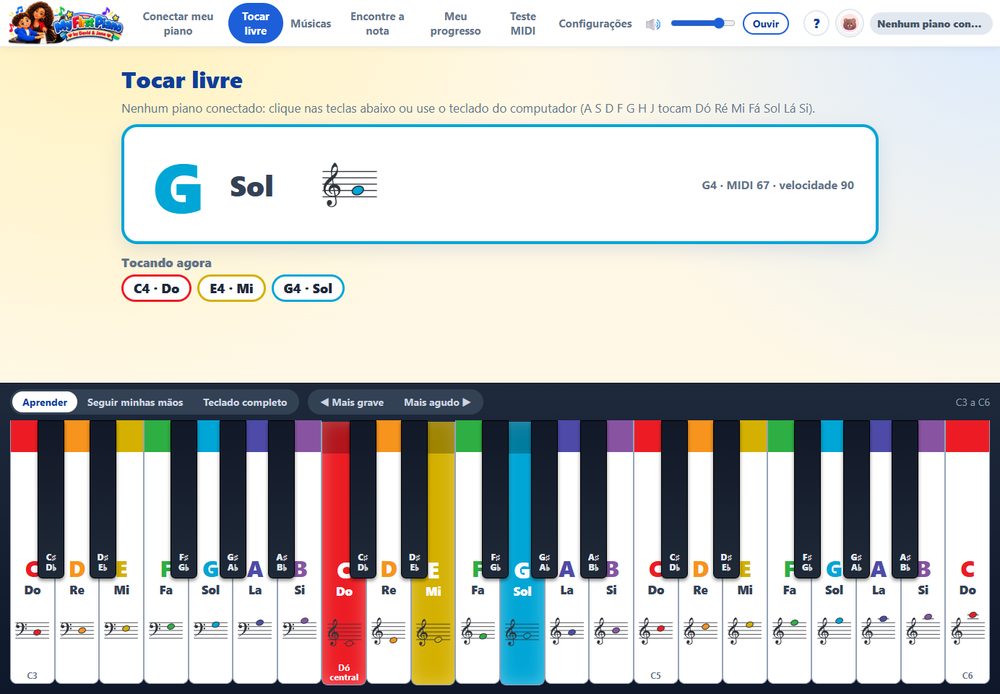
Task: Click the Nenhum piano conectado status button
Action: (x=930, y=24)
